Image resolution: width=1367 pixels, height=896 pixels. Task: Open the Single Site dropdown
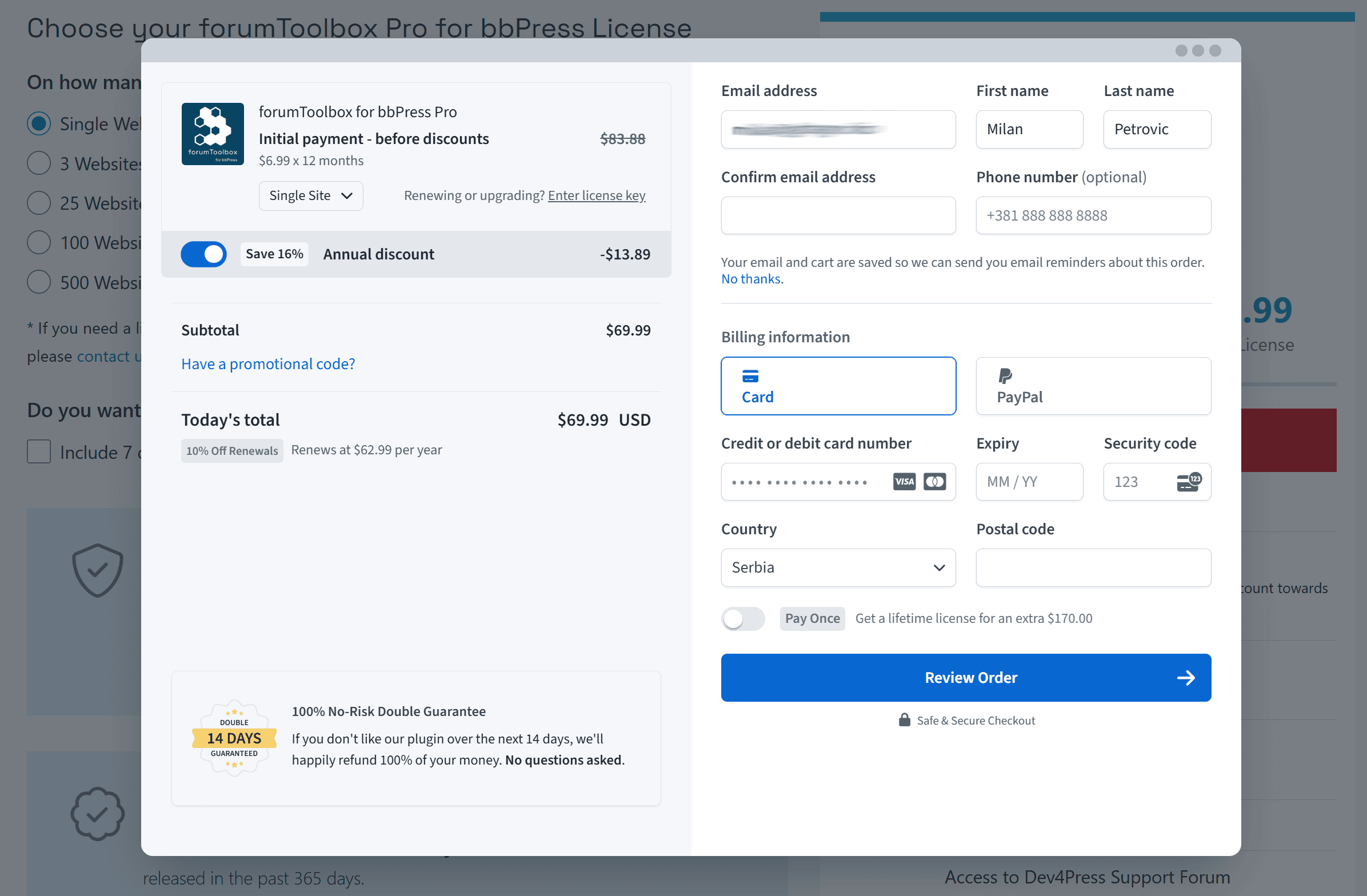(311, 196)
